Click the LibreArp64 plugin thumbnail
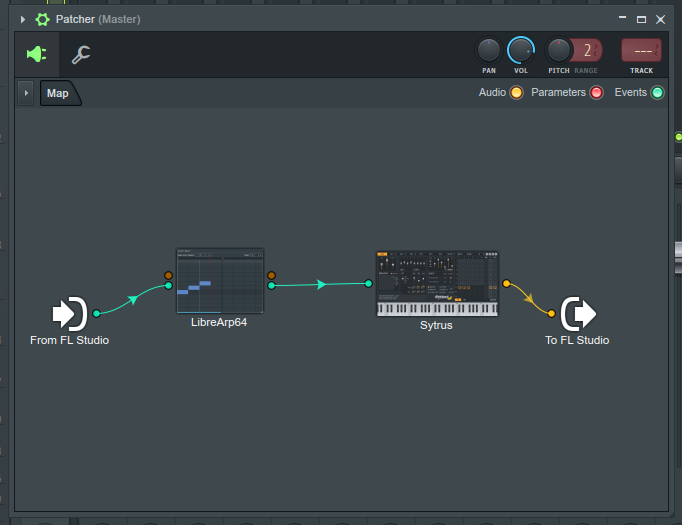Viewport: 682px width, 525px height. [x=220, y=281]
